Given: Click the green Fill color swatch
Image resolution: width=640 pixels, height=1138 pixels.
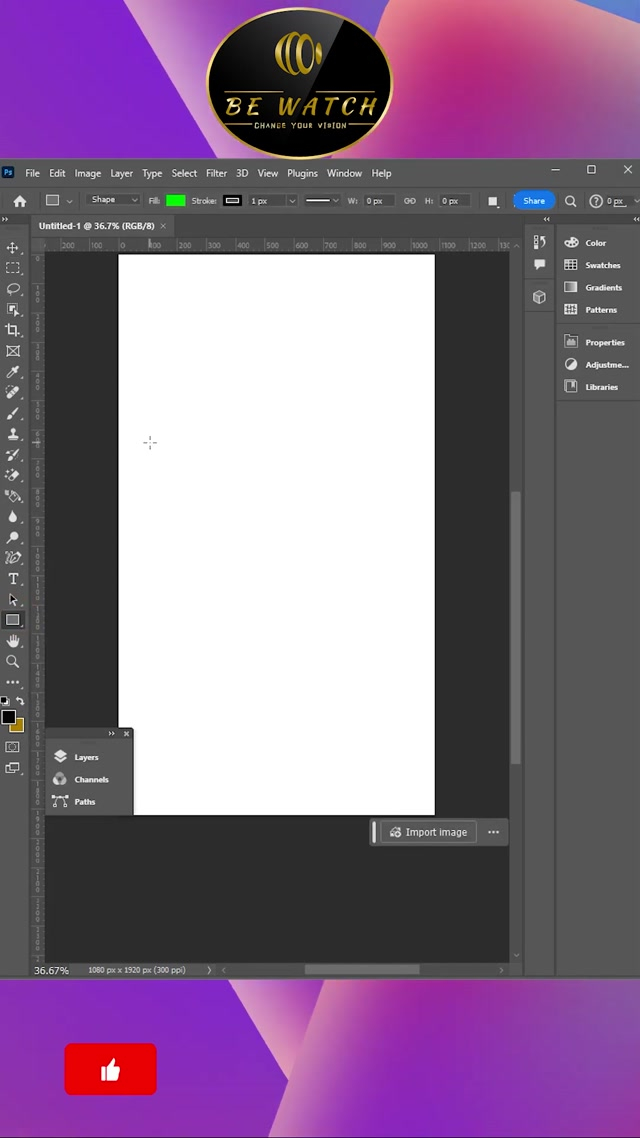Looking at the screenshot, I should [176, 201].
